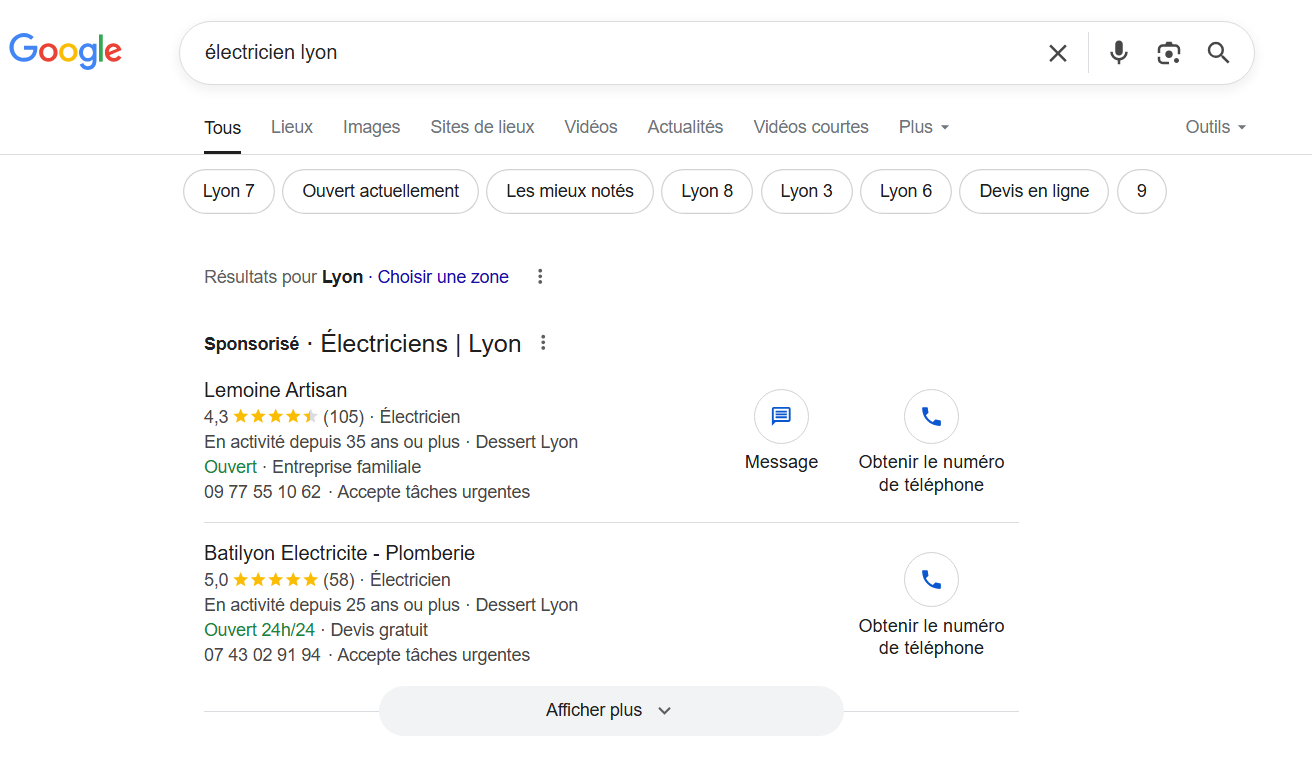
Task: Click the Google logo
Action: tap(66, 51)
